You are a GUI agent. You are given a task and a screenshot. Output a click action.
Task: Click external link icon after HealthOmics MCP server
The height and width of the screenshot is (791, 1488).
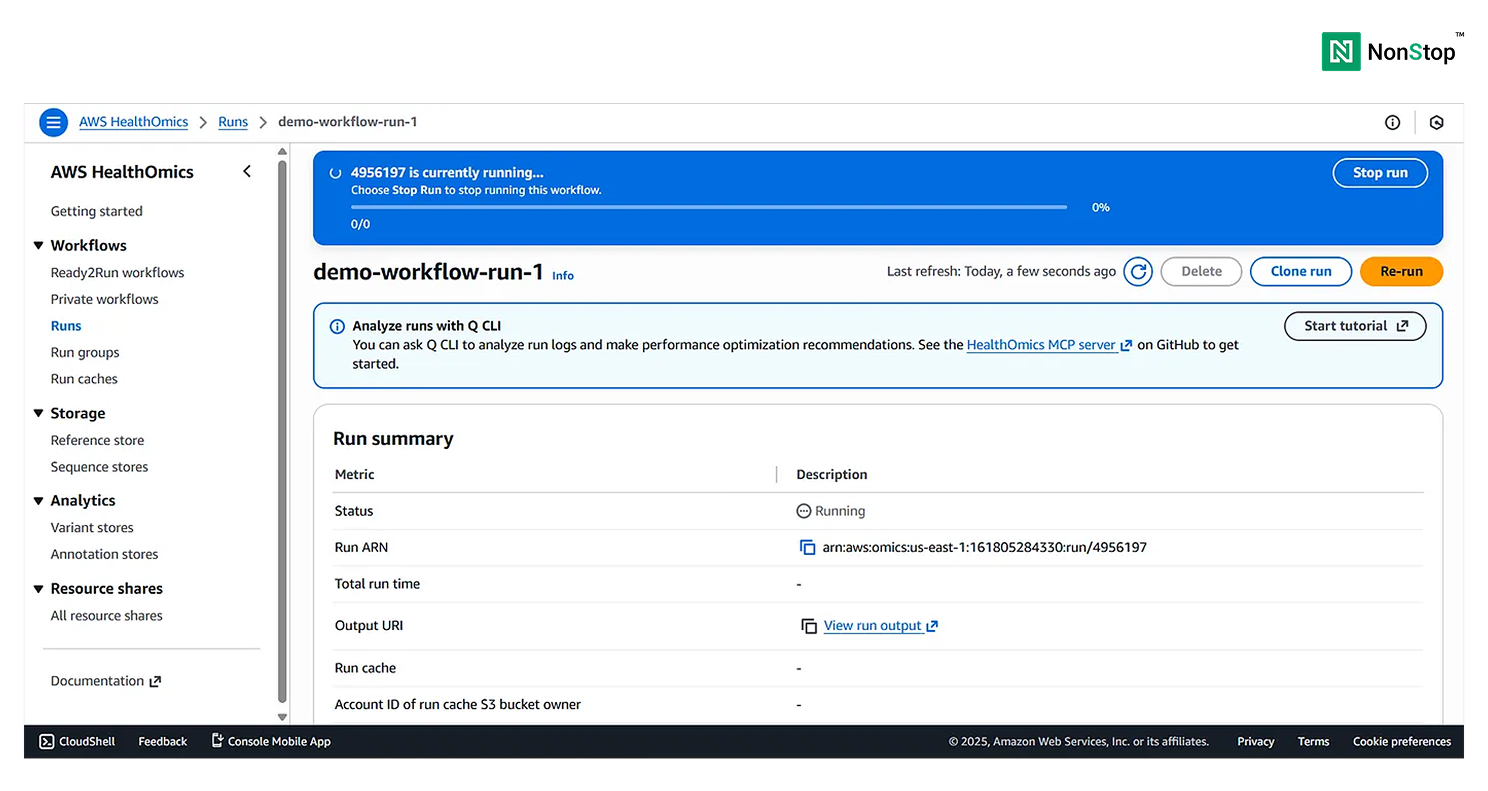tap(1126, 345)
